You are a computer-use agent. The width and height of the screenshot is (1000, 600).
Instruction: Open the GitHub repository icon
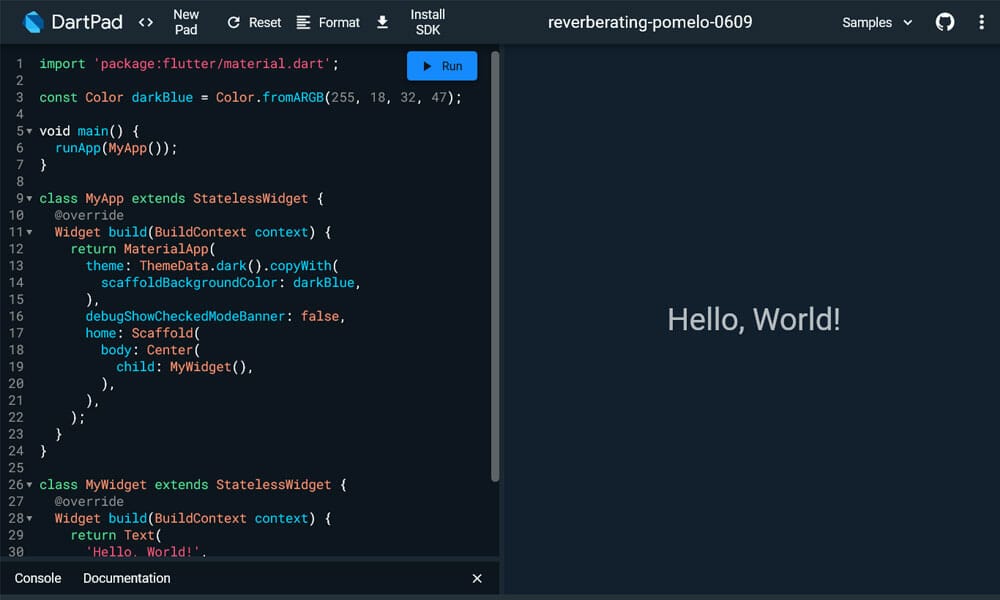coord(945,22)
